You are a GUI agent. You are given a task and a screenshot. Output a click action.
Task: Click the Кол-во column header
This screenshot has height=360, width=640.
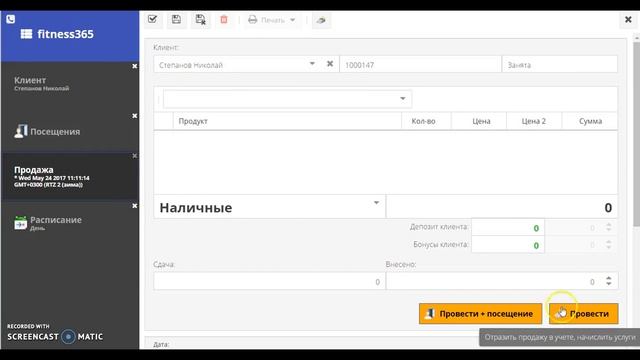coord(426,121)
